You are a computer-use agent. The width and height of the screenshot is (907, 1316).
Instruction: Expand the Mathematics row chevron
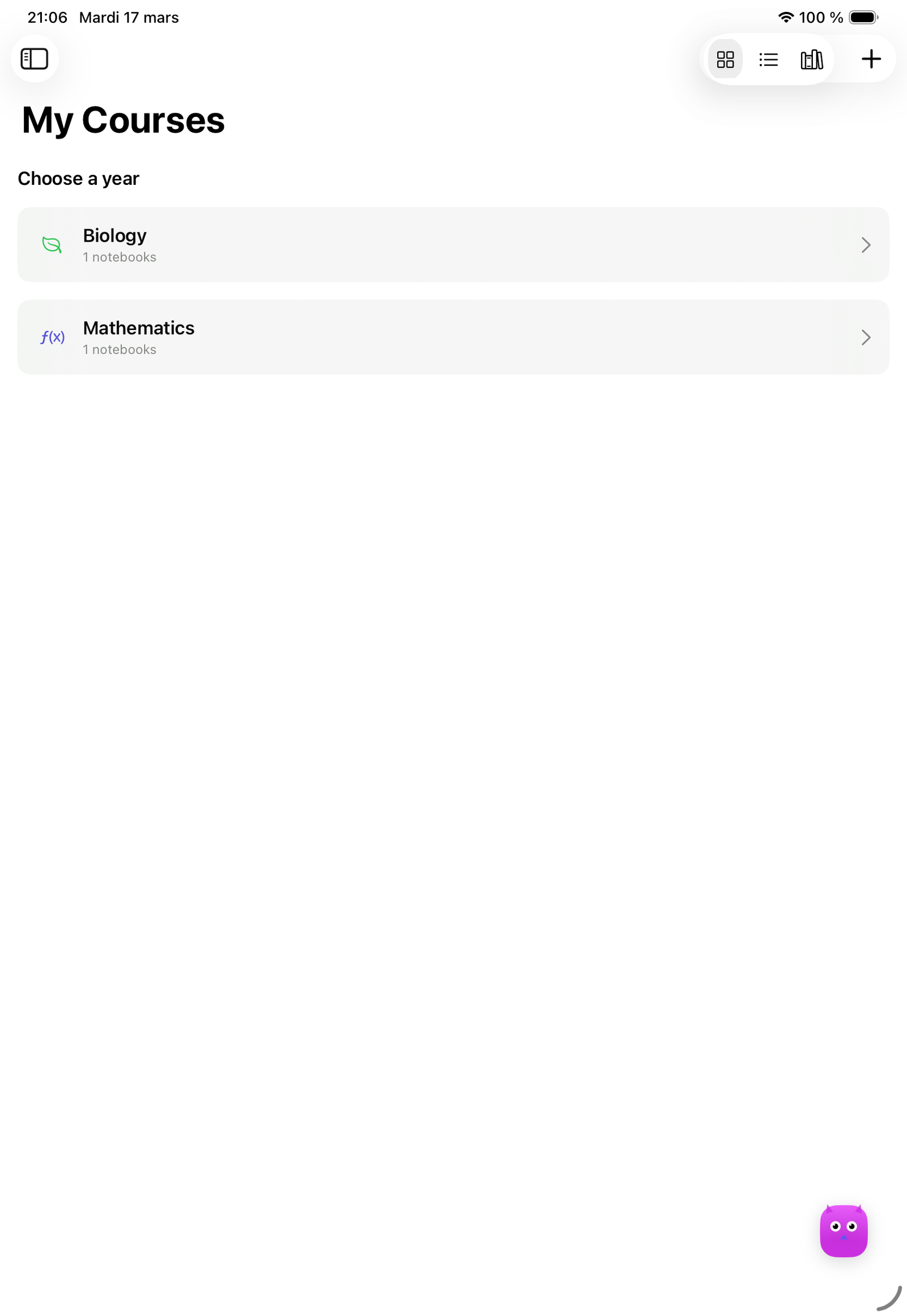[866, 338]
